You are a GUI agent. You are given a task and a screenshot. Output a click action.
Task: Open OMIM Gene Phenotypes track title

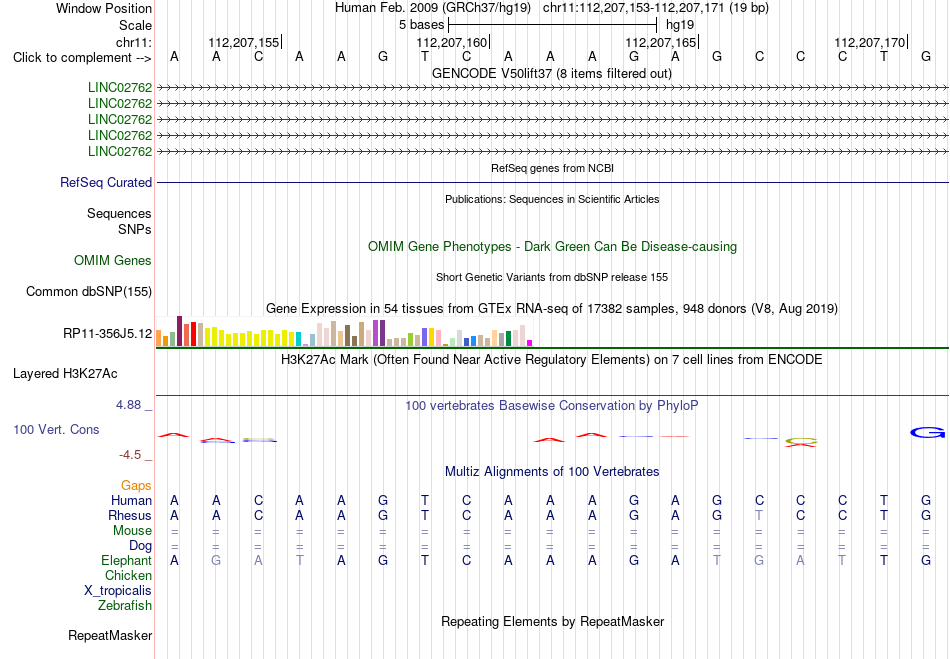[553, 247]
